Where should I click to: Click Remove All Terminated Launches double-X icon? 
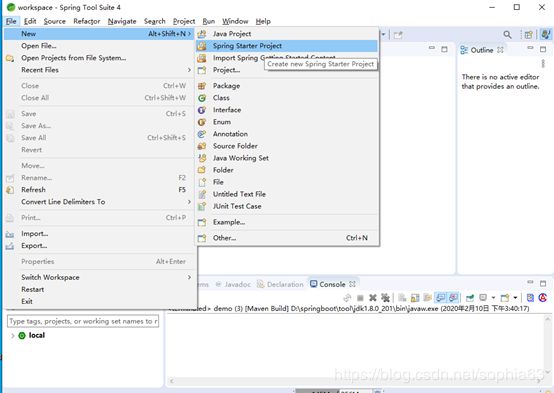(x=385, y=298)
